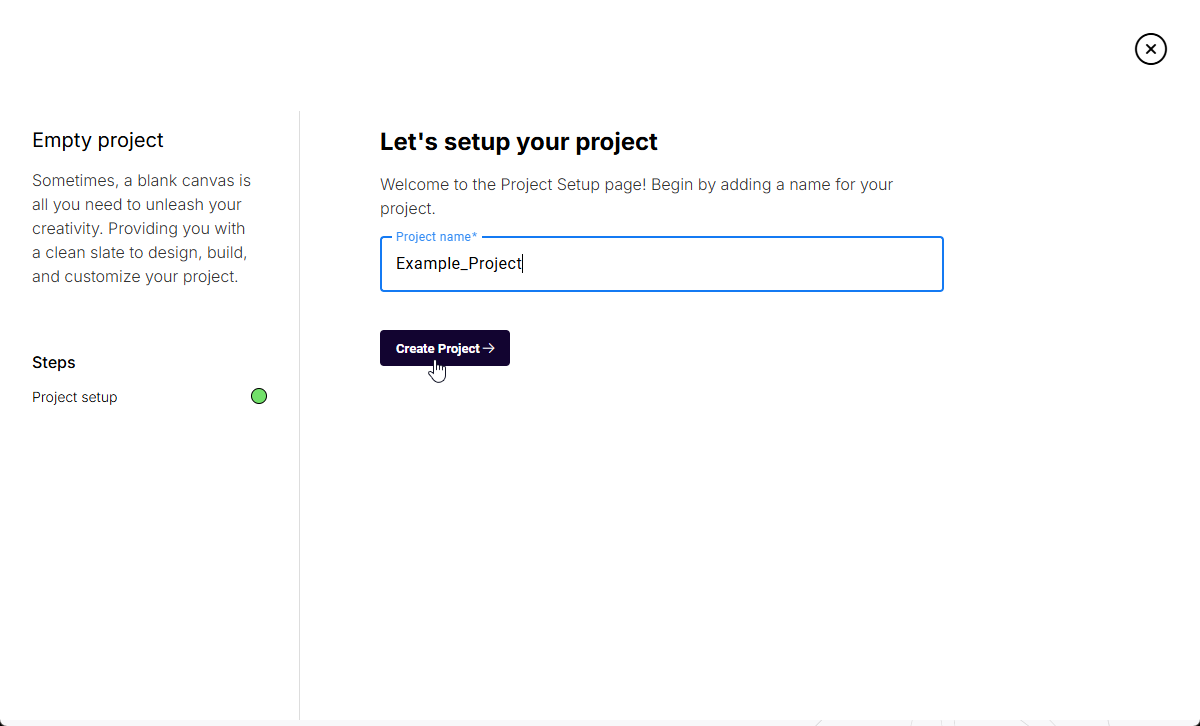
Task: Click the "Sometimes, a blank canvas" description line
Action: 141,181
